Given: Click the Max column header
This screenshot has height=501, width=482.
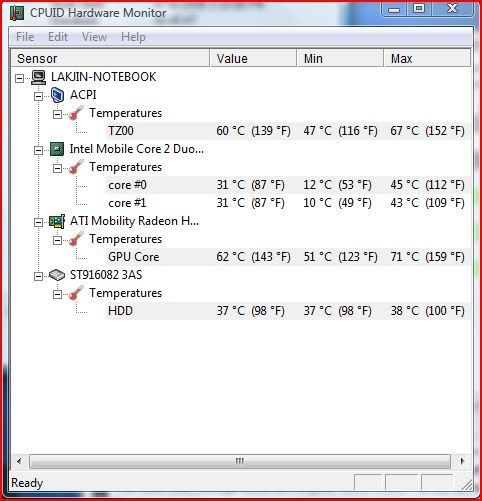Looking at the screenshot, I should 427,59.
